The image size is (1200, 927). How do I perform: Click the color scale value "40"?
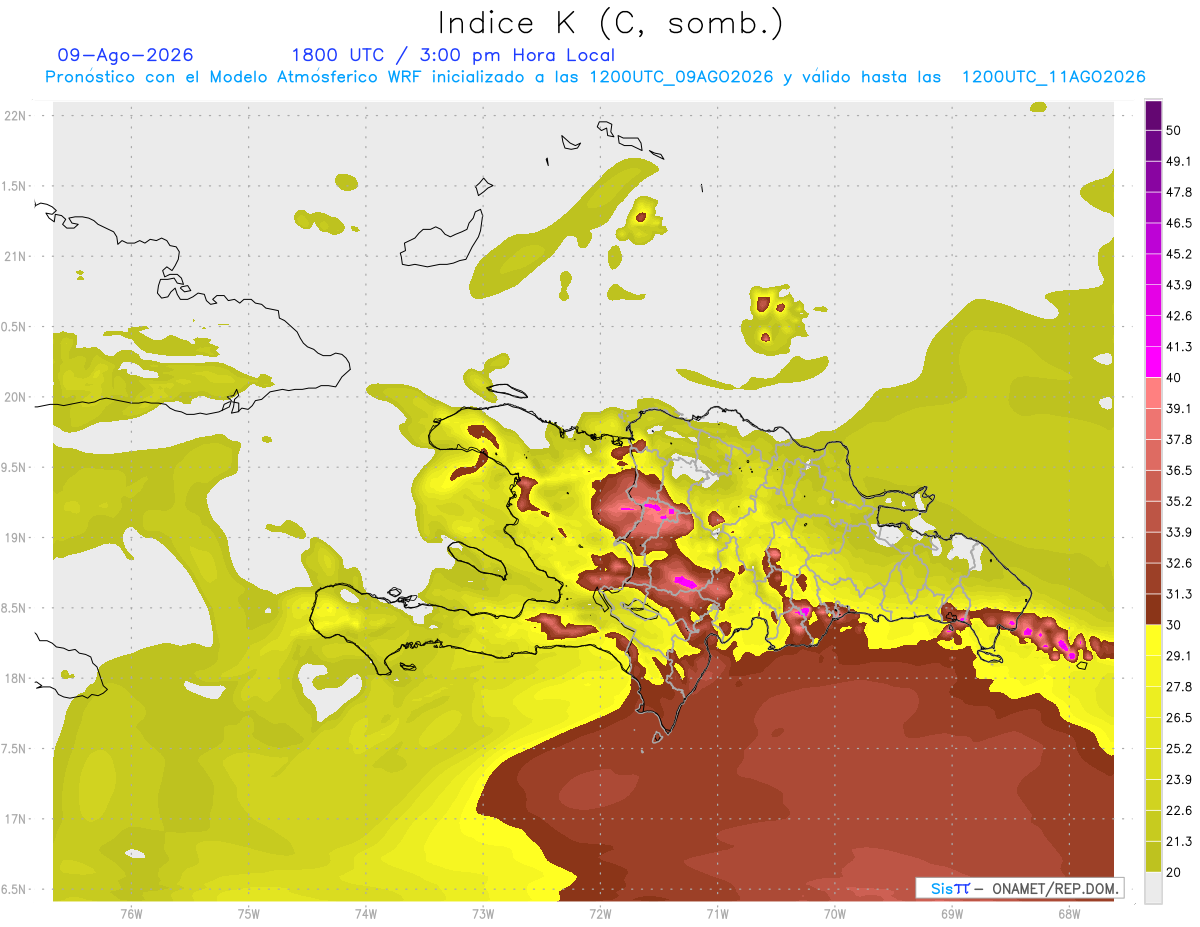tap(1173, 378)
